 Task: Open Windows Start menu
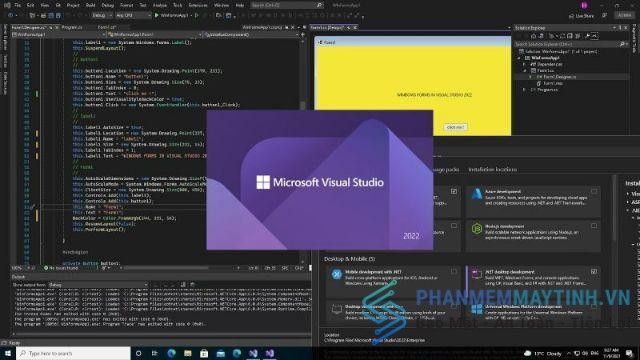point(8,353)
